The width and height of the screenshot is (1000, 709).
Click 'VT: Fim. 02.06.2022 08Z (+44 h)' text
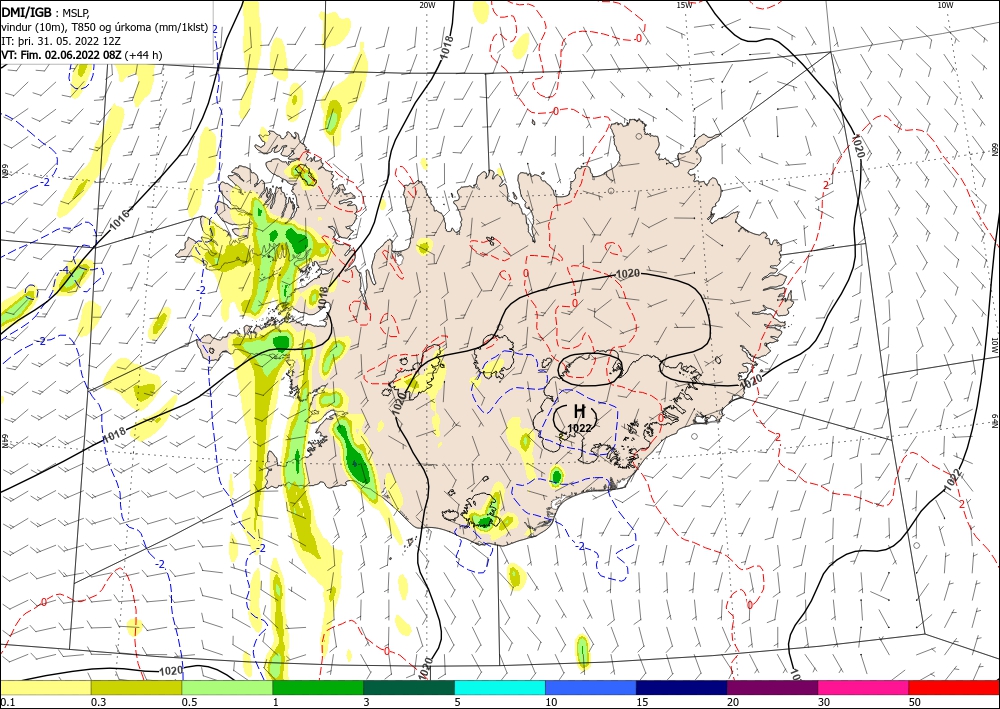(x=82, y=55)
